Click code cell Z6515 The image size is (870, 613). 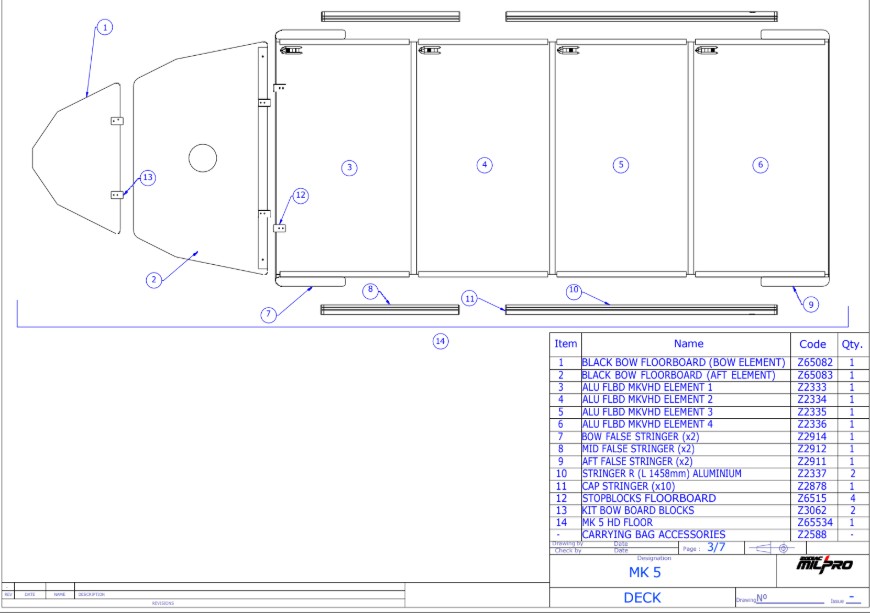pyautogui.click(x=812, y=498)
